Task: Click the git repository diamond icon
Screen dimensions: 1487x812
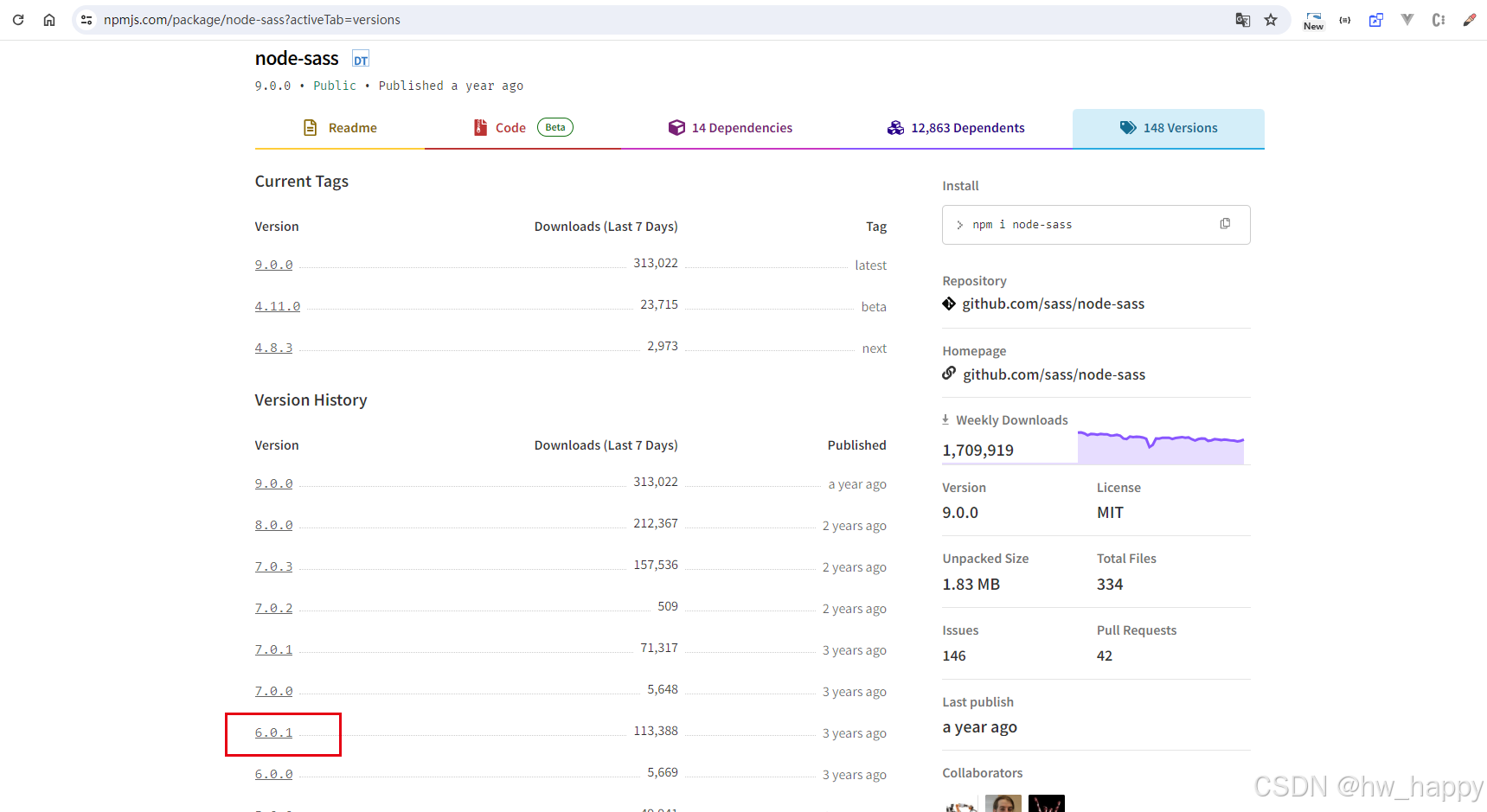Action: [x=949, y=304]
